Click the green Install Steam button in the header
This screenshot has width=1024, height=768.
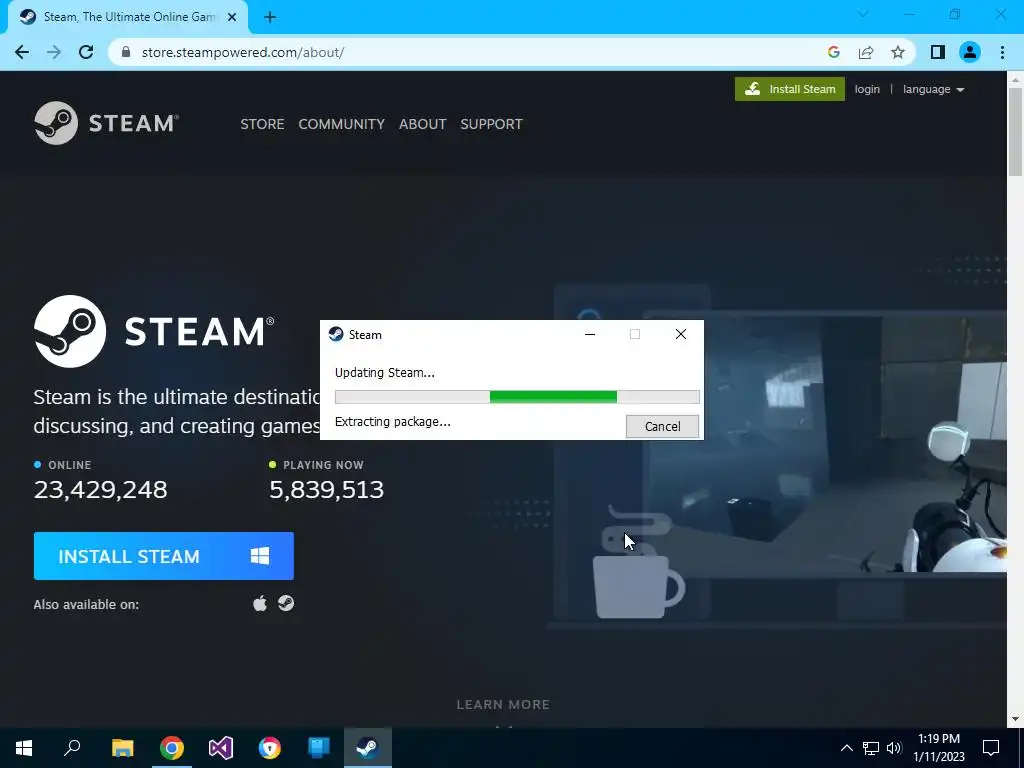[790, 89]
